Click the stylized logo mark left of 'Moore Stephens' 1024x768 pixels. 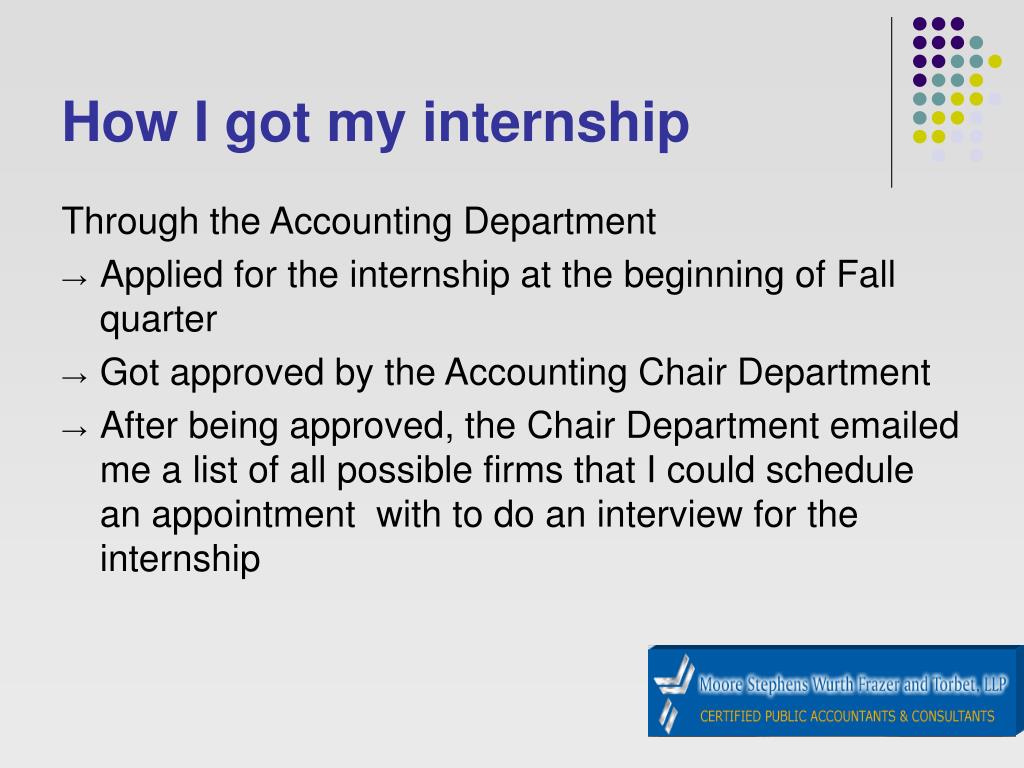(x=673, y=692)
